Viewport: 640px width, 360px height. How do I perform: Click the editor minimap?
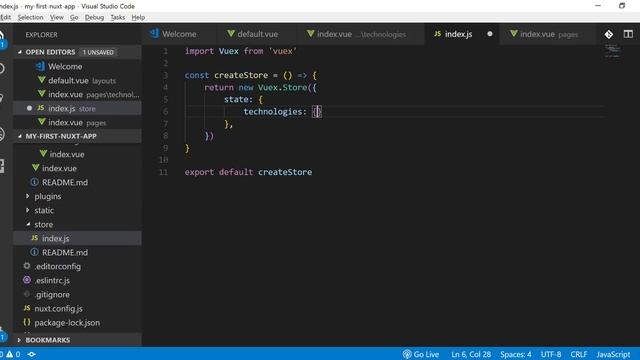612,51
